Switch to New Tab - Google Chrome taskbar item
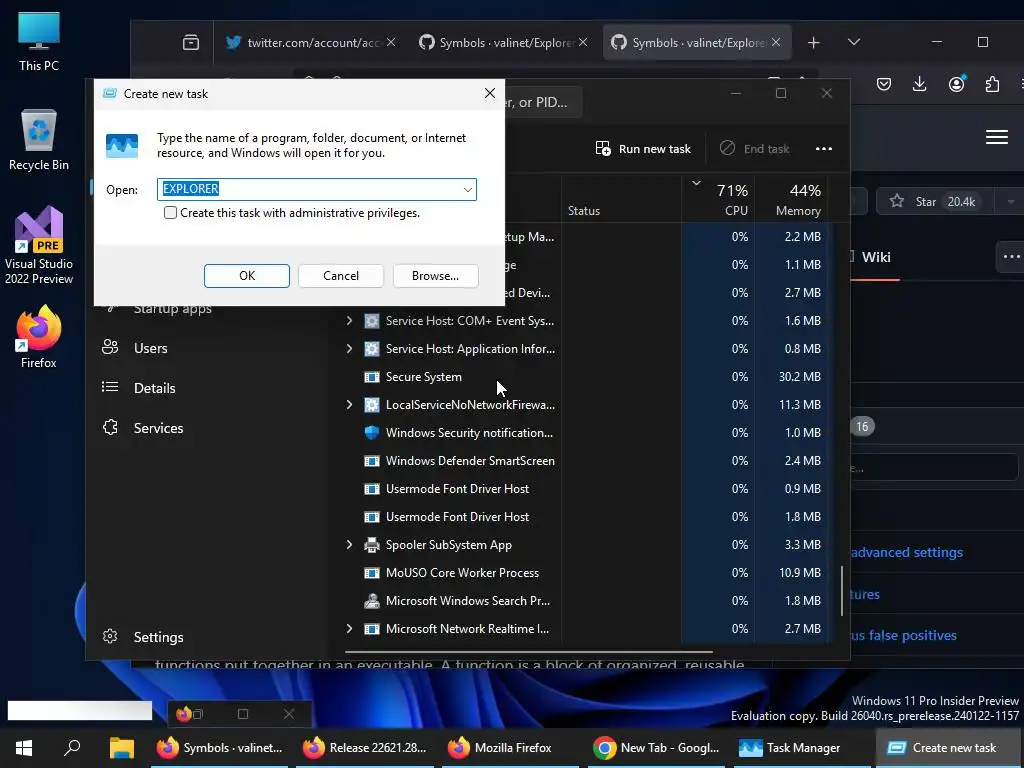1024x768 pixels. (x=656, y=748)
